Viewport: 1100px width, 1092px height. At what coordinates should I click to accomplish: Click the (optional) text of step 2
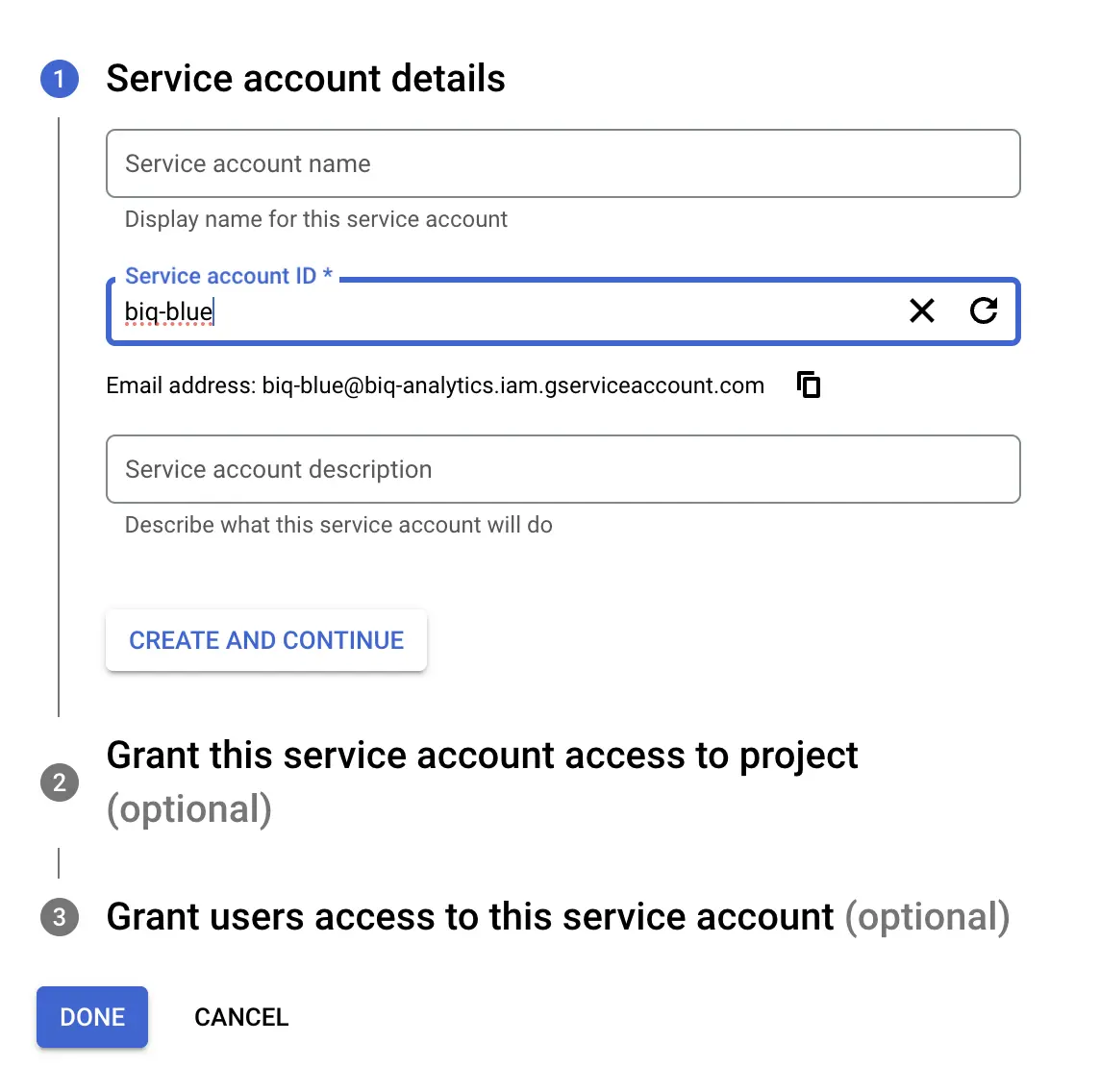tap(188, 809)
